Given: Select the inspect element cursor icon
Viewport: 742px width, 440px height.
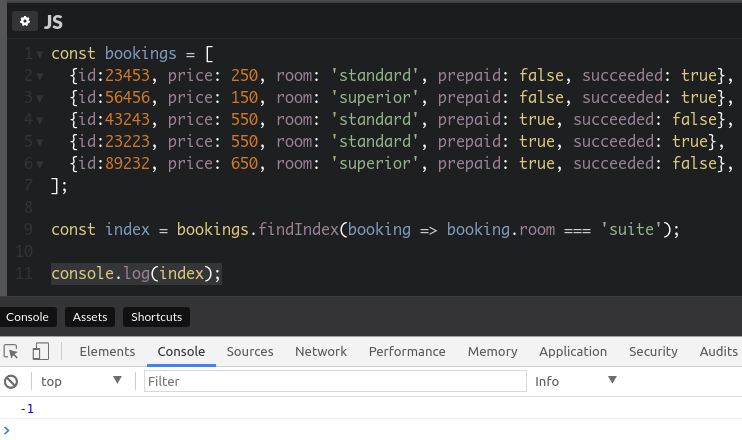Looking at the screenshot, I should 11,352.
